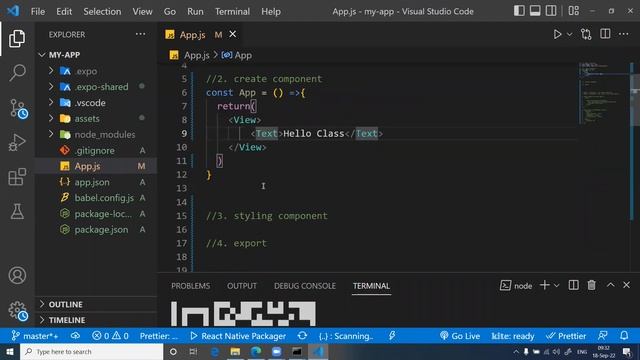640x360 pixels.
Task: Add a new terminal with plus icon
Action: coord(544,285)
